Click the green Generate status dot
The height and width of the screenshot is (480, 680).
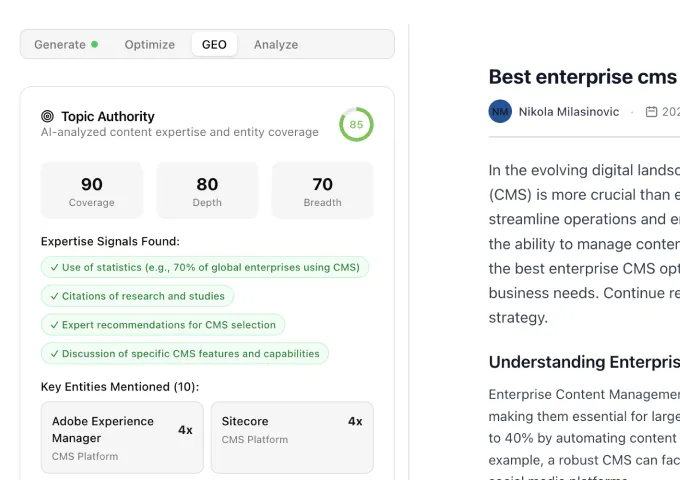pyautogui.click(x=95, y=44)
